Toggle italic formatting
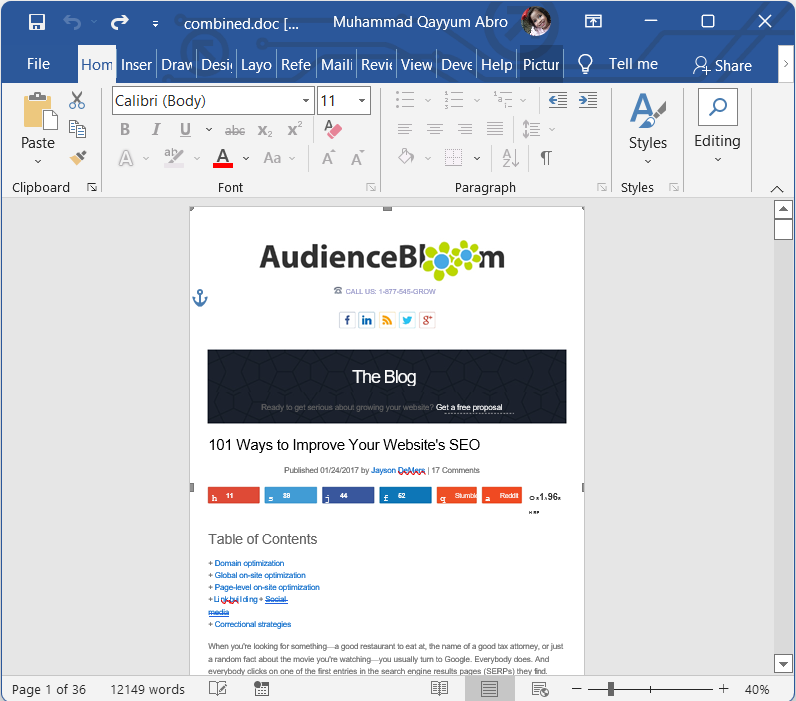This screenshot has width=796, height=701. click(x=155, y=129)
